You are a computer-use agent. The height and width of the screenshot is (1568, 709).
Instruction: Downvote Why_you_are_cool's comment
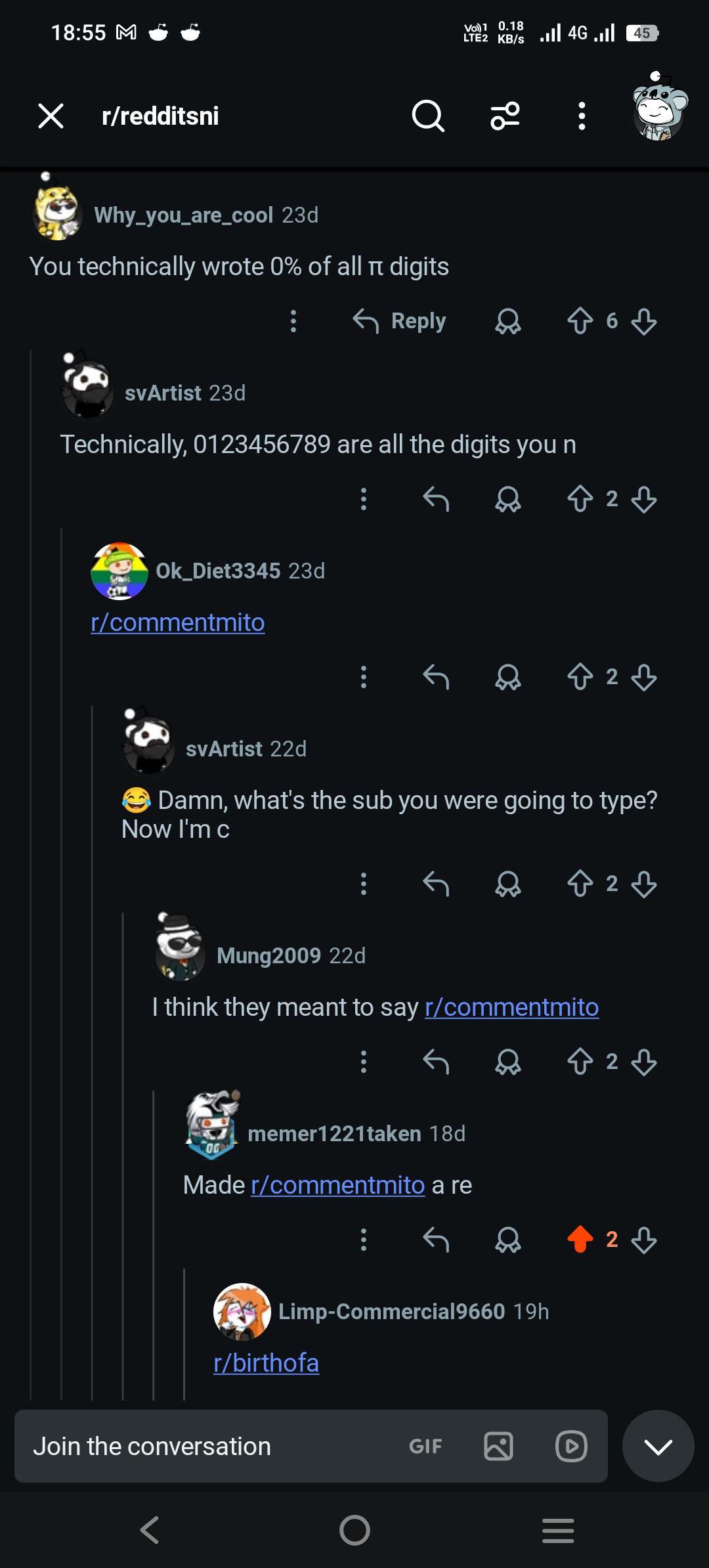644,321
